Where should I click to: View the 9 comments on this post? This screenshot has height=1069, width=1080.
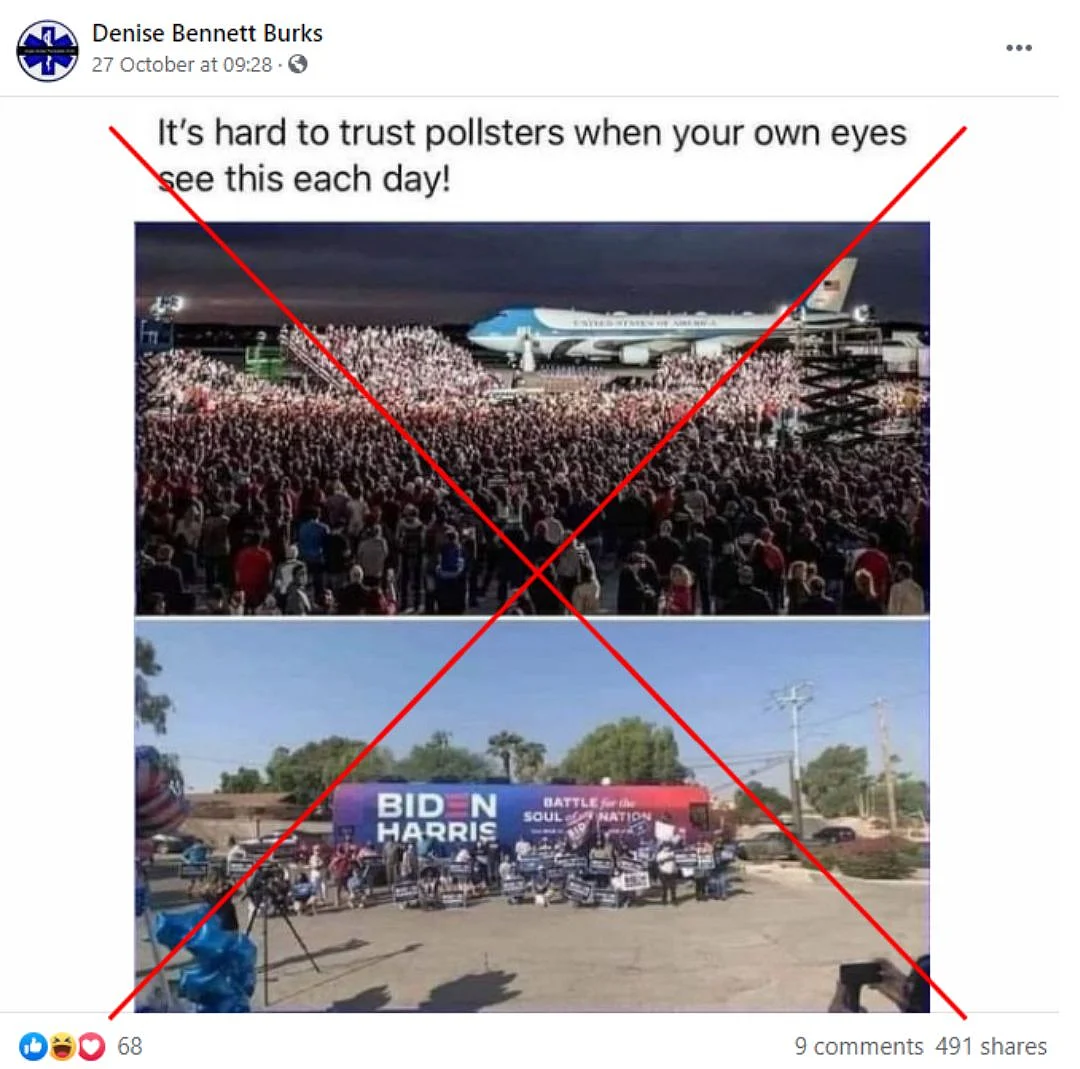[858, 1046]
